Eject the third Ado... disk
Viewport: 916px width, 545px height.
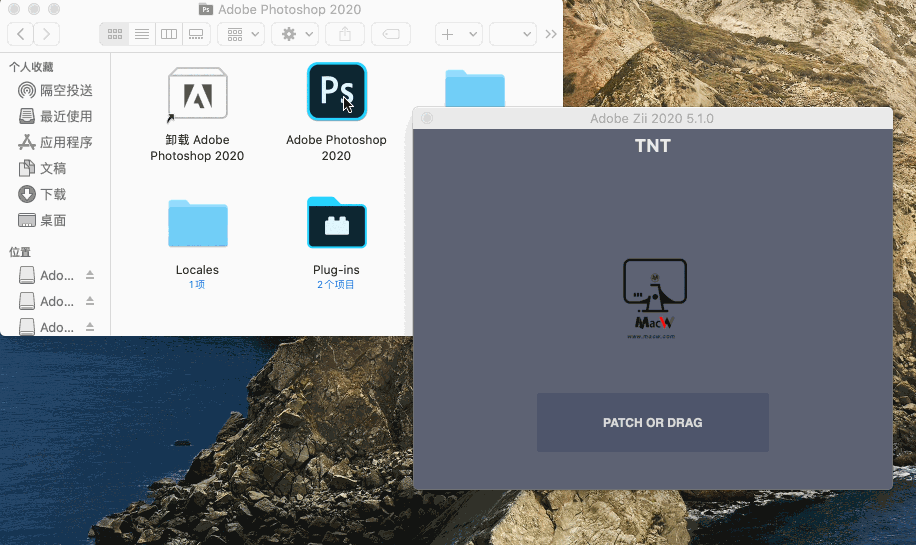pyautogui.click(x=90, y=327)
